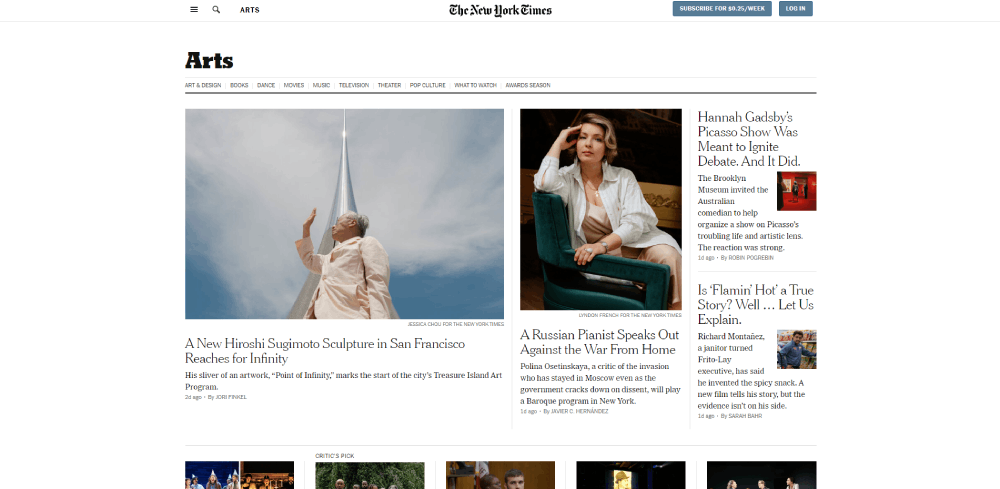This screenshot has width=1000, height=489.
Task: Open Hannah Gadsby's Picasso Show headline
Action: click(749, 139)
